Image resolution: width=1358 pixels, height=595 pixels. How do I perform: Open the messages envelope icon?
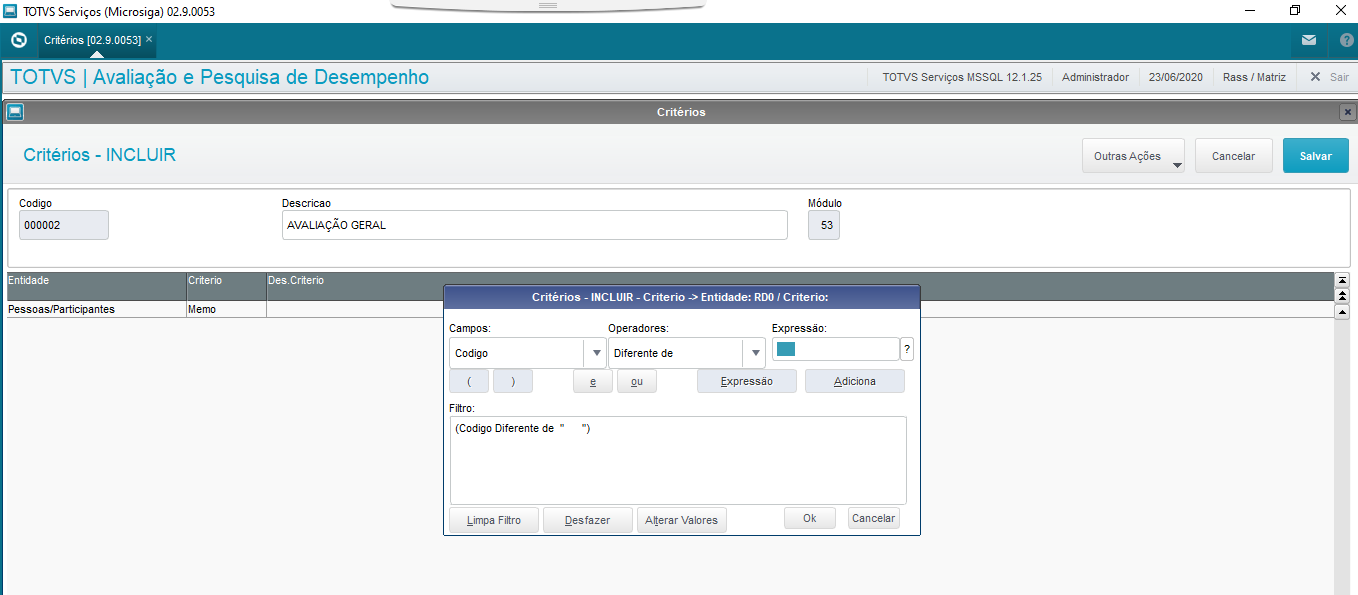[1308, 41]
